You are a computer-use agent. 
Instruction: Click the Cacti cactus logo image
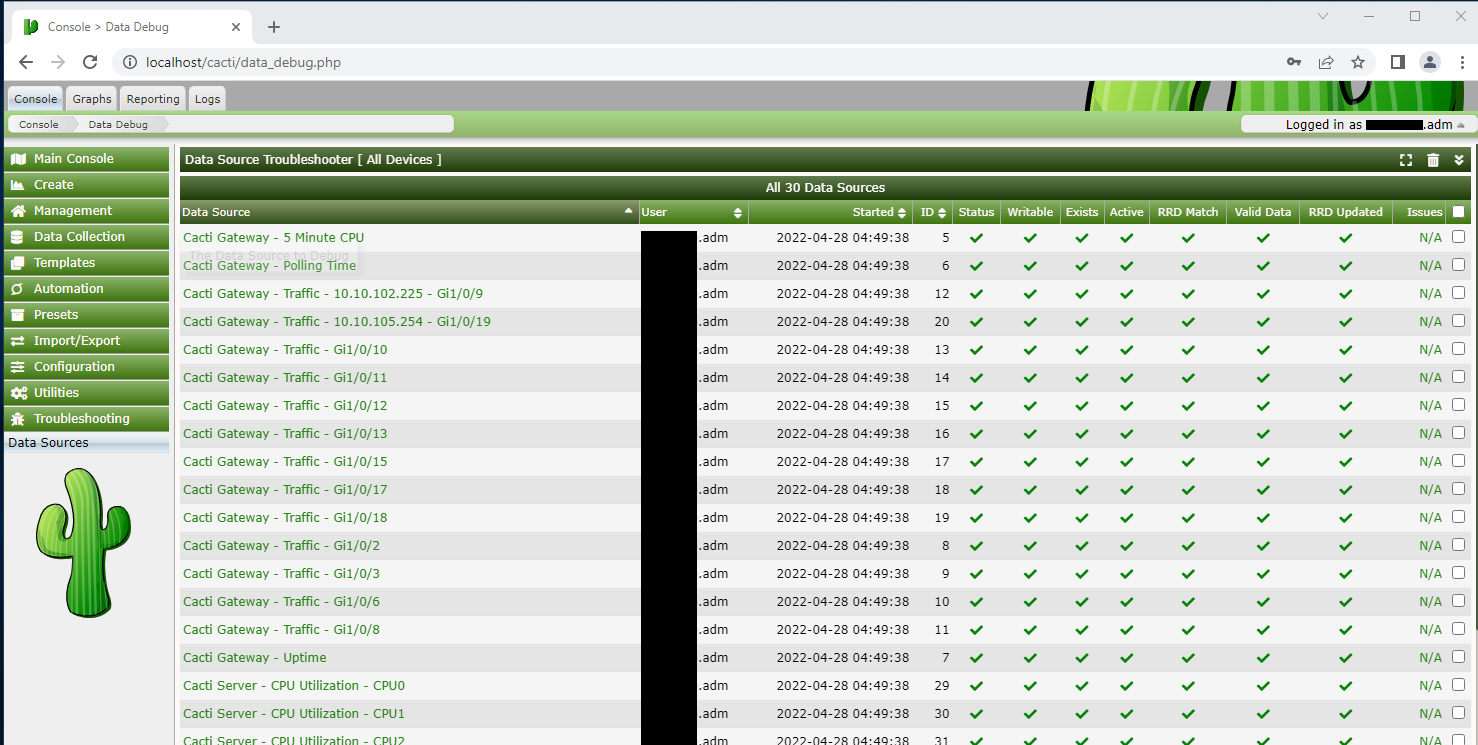coord(84,543)
